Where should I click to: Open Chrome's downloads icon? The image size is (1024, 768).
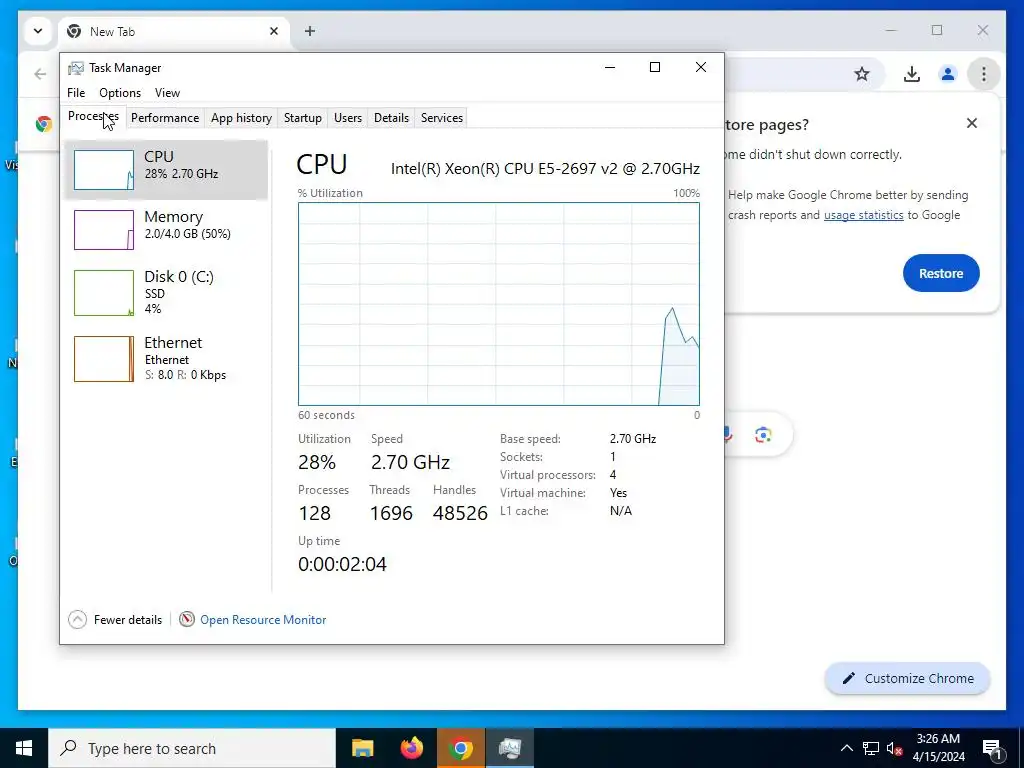[912, 74]
